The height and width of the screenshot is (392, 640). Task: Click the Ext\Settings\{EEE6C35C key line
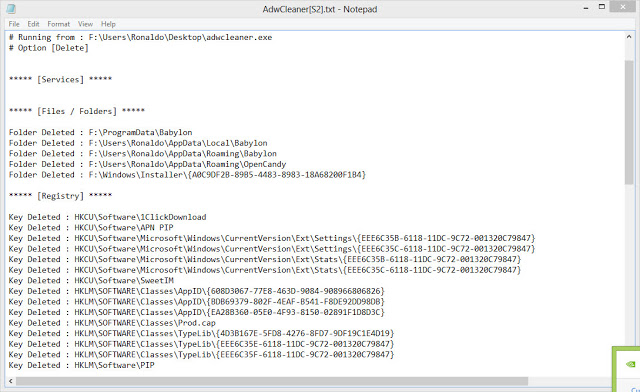272,249
